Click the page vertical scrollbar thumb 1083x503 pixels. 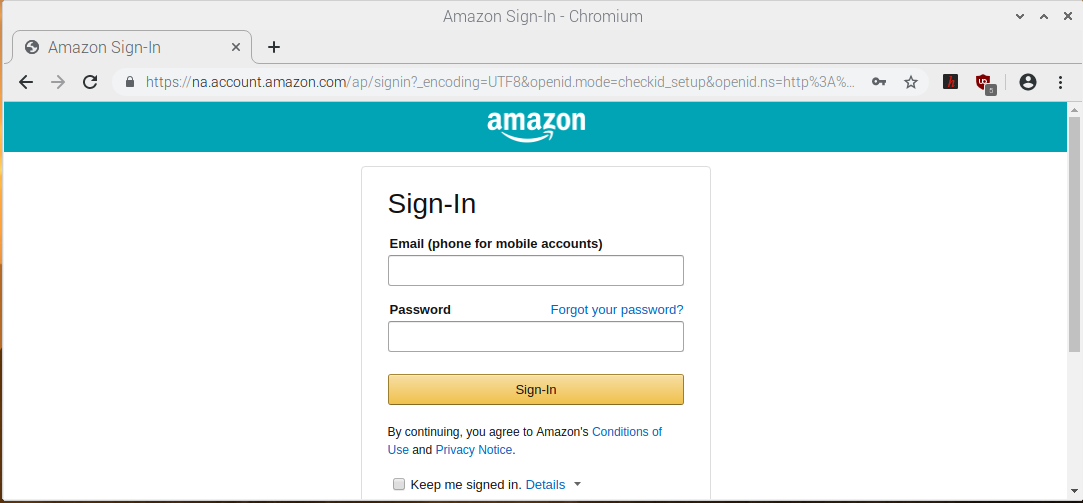[1075, 235]
